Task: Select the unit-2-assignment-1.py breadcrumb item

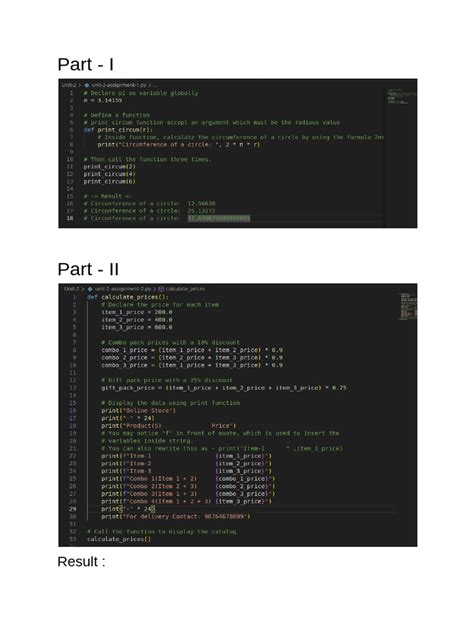Action: pyautogui.click(x=119, y=85)
